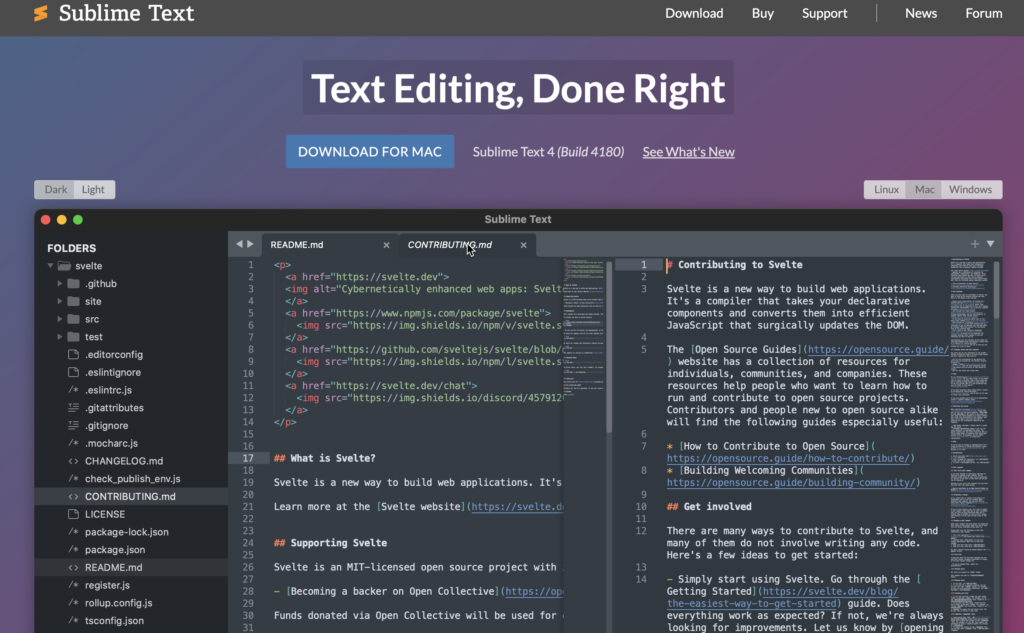Click the tab navigation forward arrow
This screenshot has height=633, width=1024.
[x=251, y=244]
